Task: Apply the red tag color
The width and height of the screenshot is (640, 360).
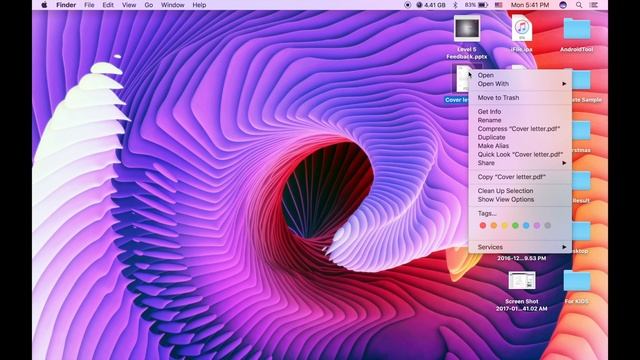Action: pos(483,225)
